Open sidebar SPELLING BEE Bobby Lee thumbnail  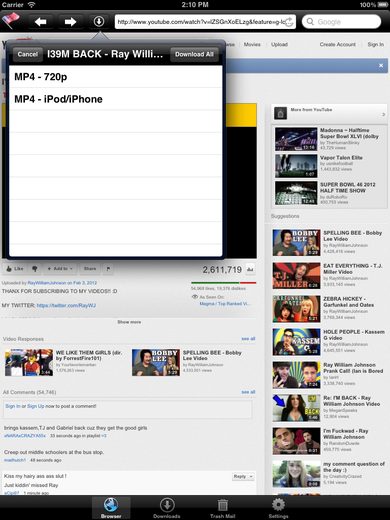(296, 243)
